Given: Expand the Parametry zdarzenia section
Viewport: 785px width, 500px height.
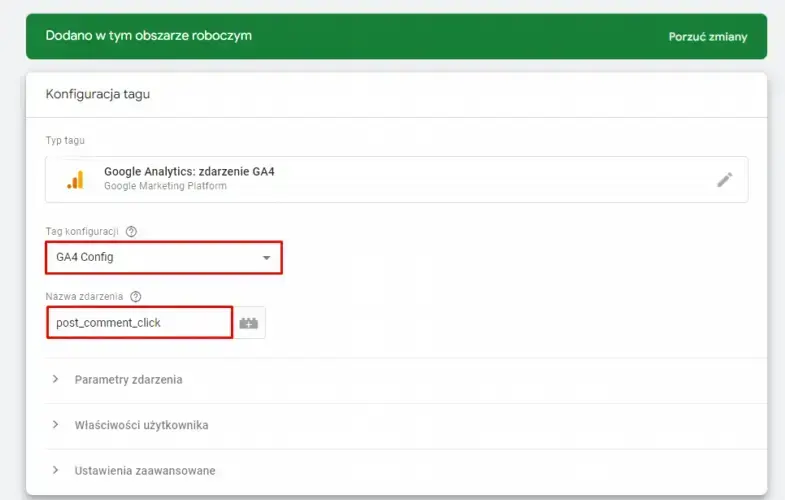Looking at the screenshot, I should click(x=128, y=380).
